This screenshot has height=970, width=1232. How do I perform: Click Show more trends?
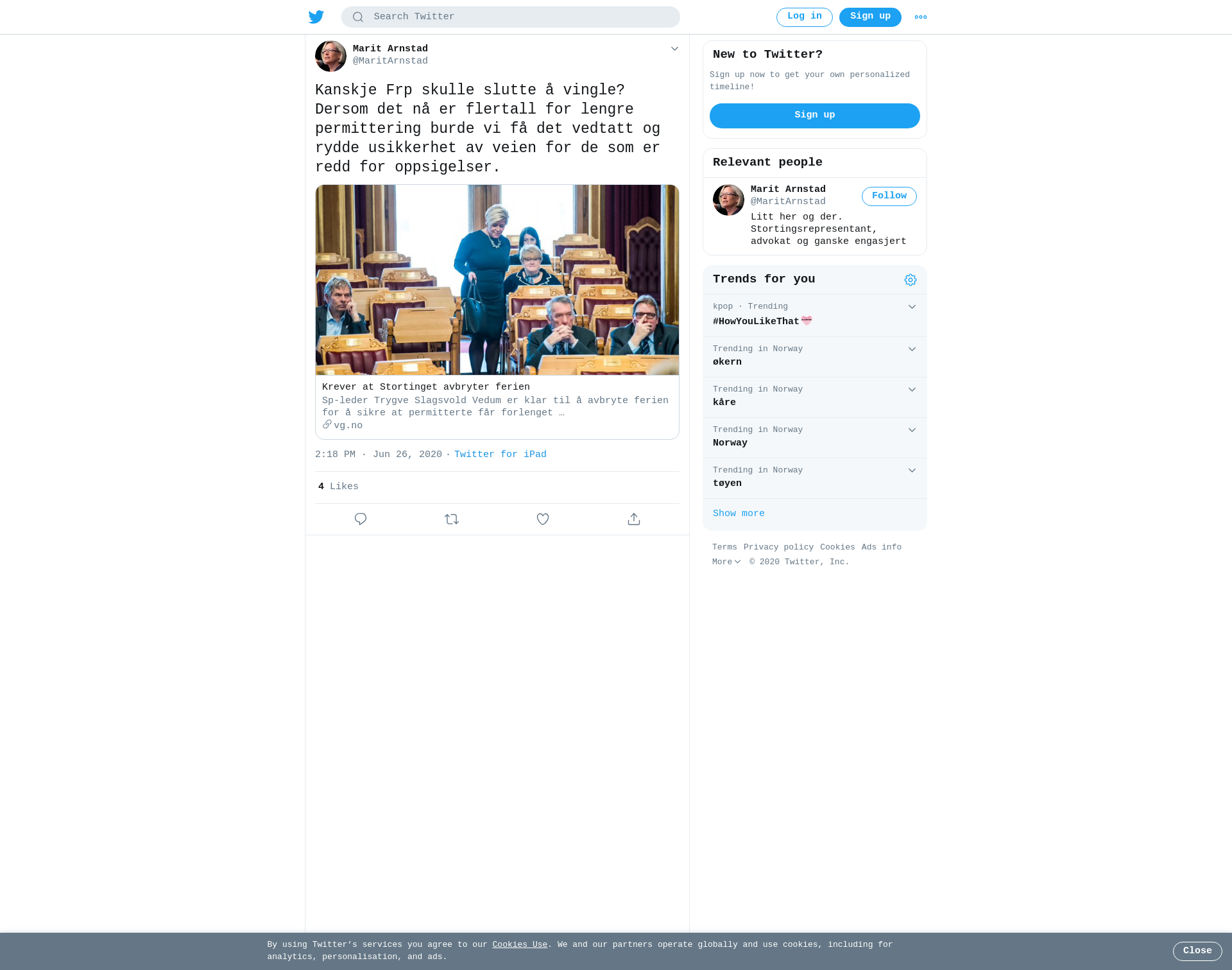click(x=739, y=514)
